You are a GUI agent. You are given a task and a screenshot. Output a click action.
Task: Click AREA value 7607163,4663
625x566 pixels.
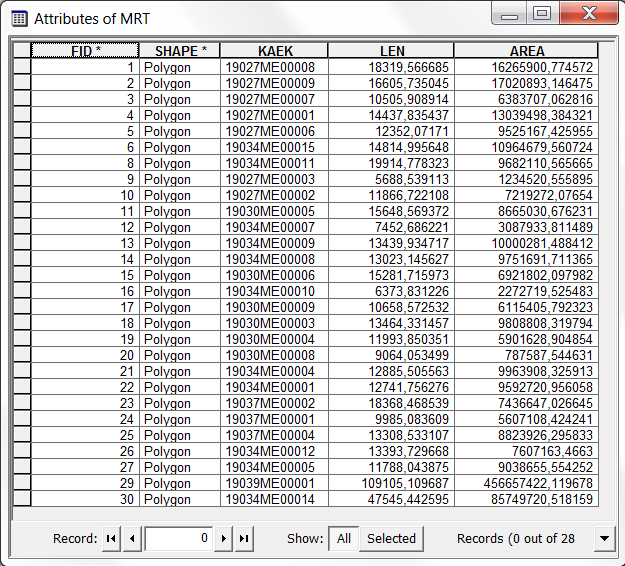pyautogui.click(x=526, y=451)
